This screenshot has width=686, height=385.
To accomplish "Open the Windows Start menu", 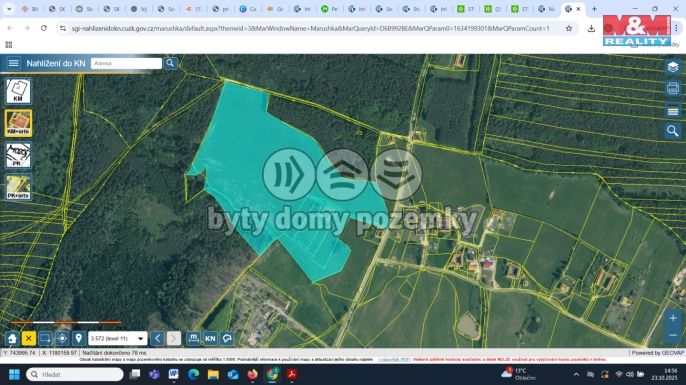I will click(14, 374).
